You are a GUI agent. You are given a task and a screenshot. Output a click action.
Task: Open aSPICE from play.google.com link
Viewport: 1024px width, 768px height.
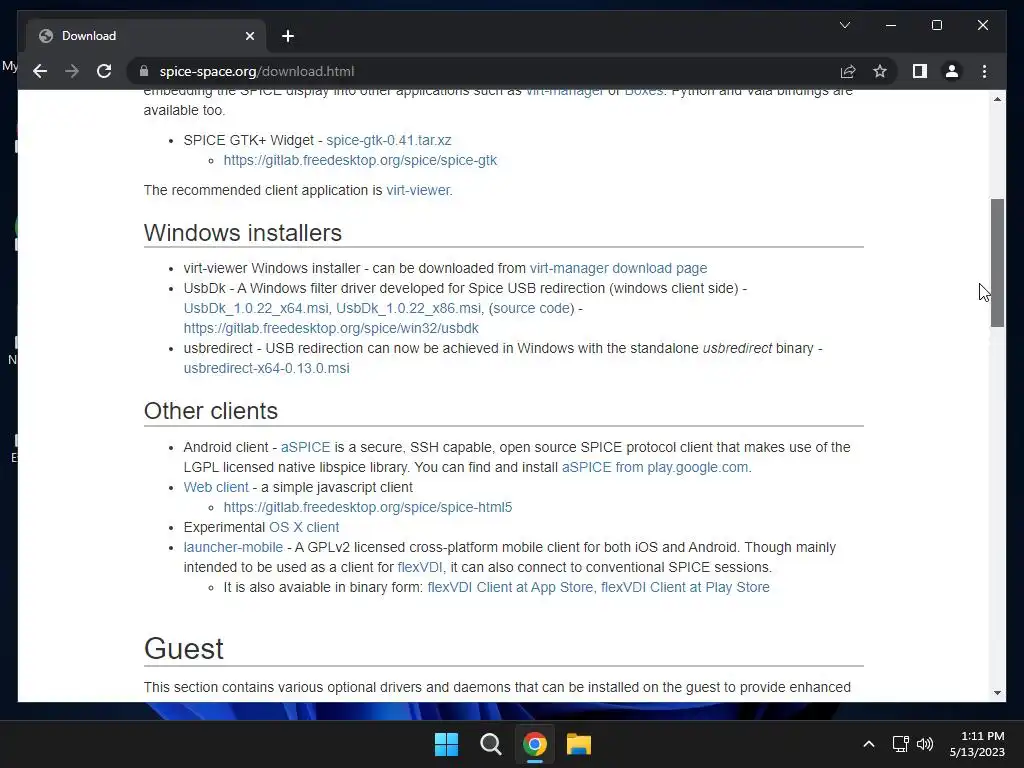pos(655,468)
